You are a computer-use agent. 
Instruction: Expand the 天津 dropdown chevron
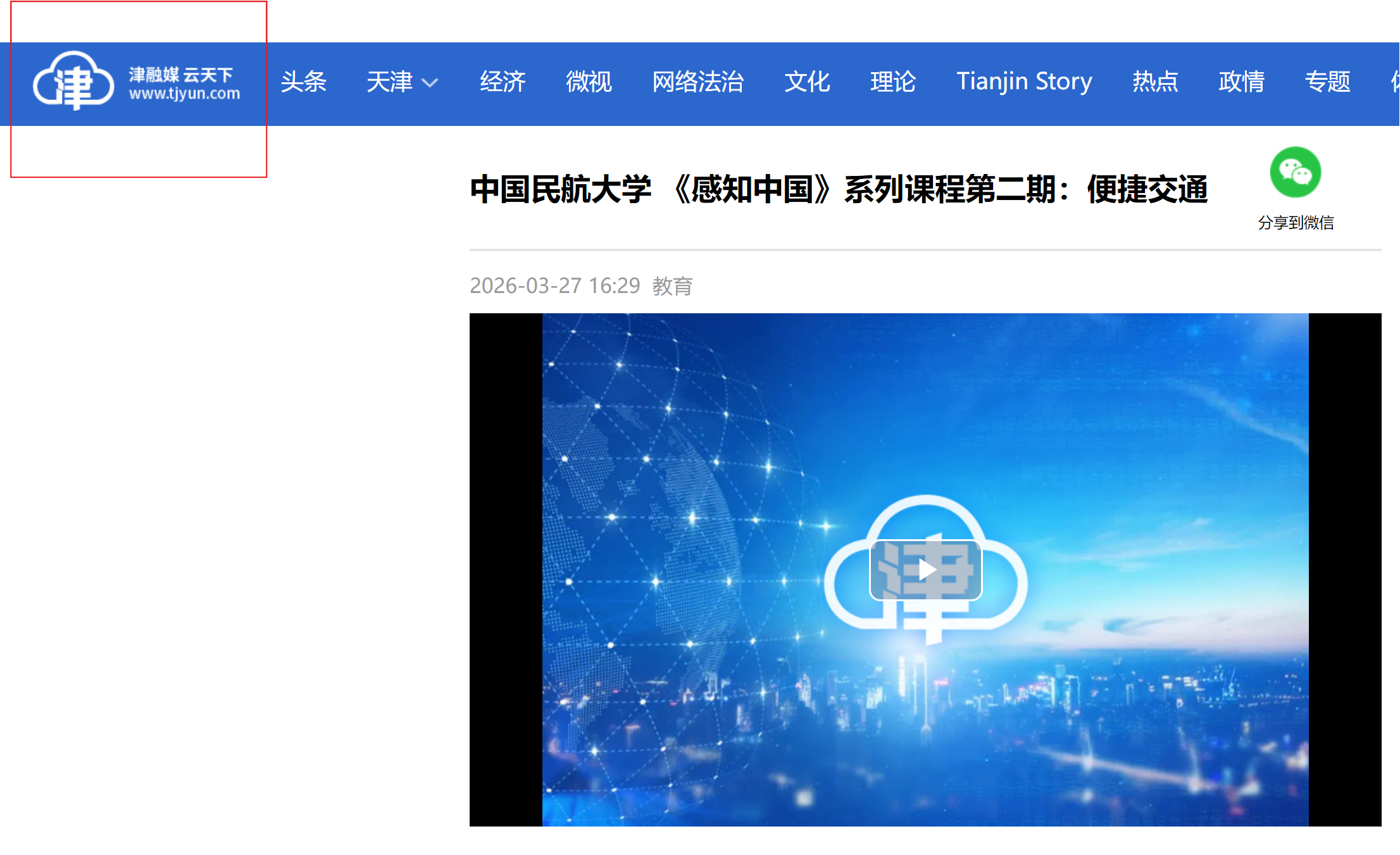point(430,83)
